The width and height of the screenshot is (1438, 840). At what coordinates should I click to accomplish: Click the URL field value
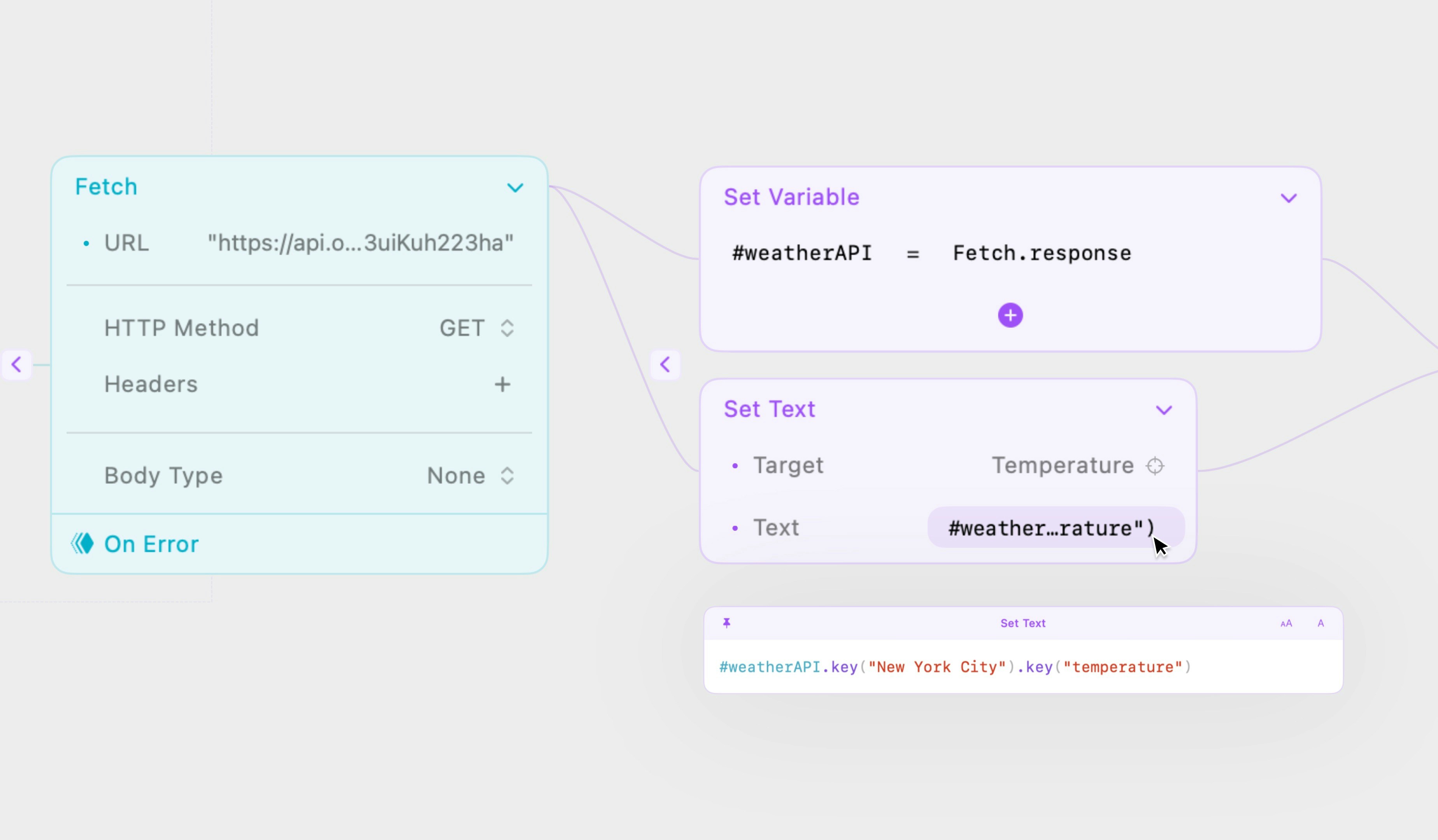click(360, 243)
